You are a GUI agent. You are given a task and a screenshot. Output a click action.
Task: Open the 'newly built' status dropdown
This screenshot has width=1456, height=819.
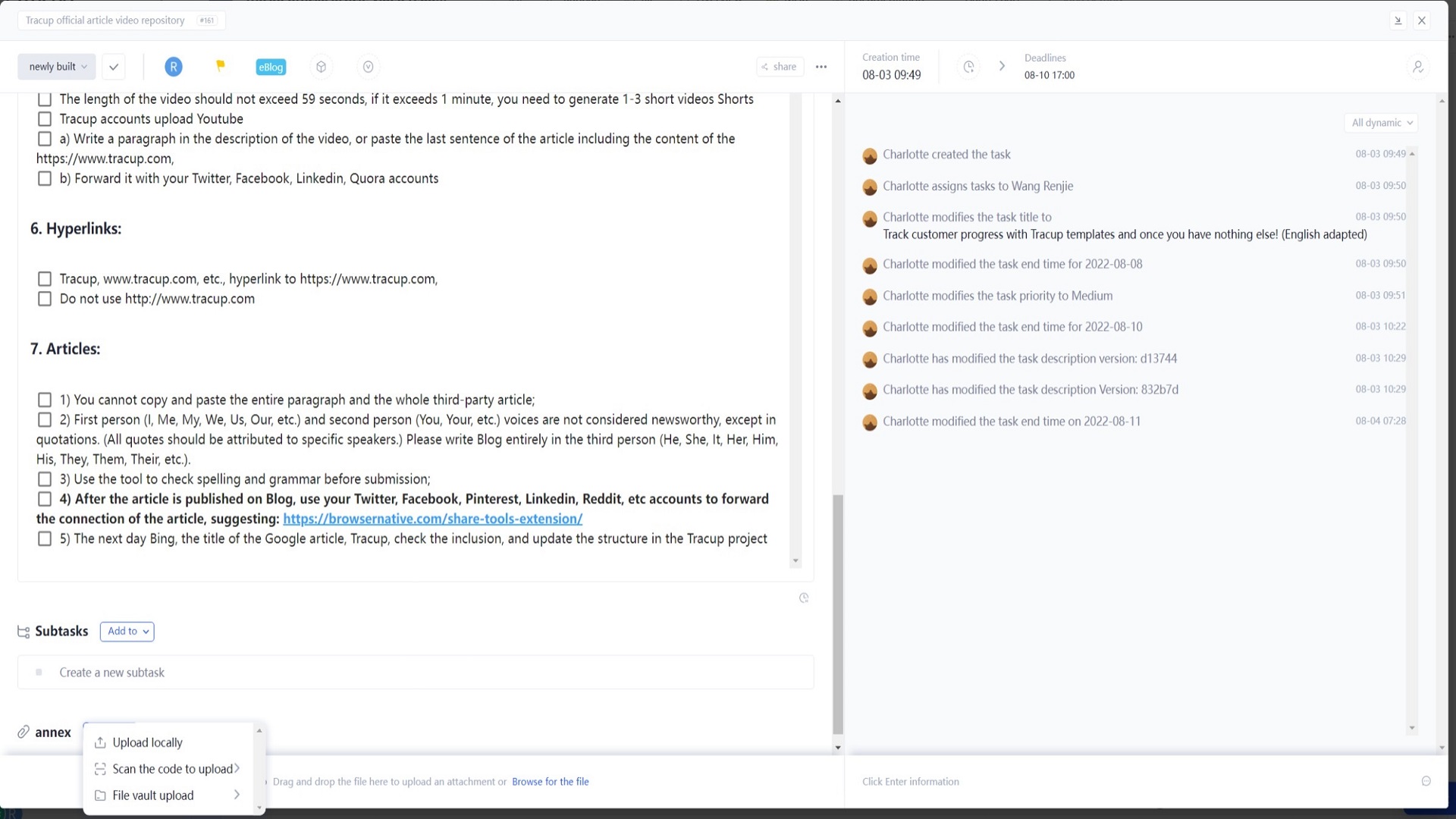point(57,67)
